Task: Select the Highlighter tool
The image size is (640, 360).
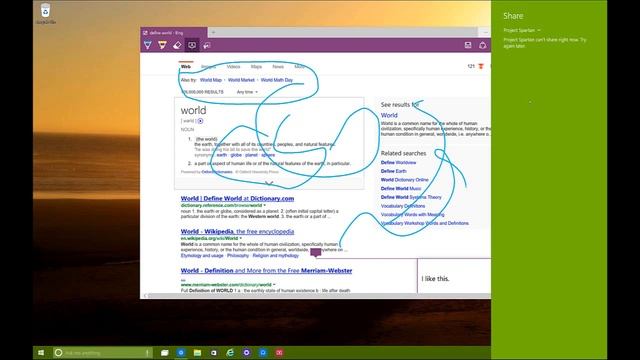Action: 162,45
